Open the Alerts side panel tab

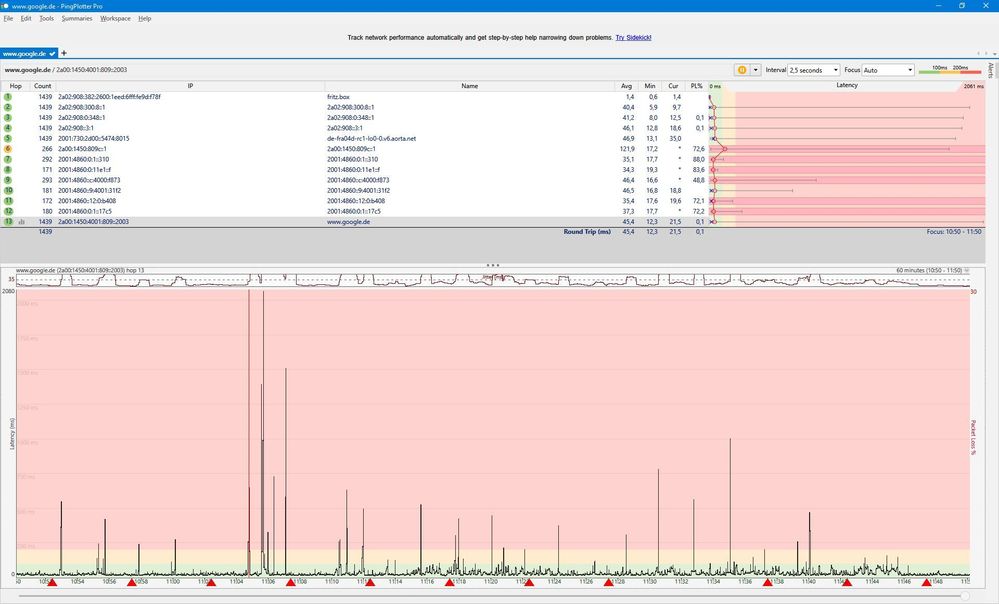tap(991, 70)
